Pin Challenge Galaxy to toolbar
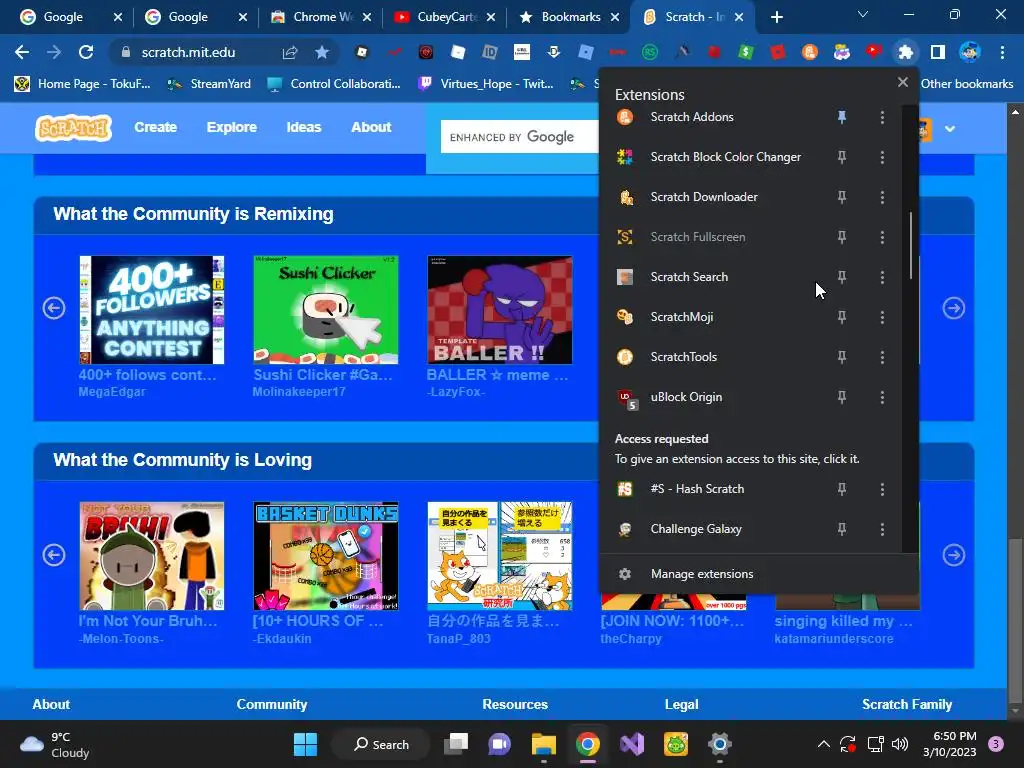Viewport: 1024px width, 768px height. (x=842, y=529)
